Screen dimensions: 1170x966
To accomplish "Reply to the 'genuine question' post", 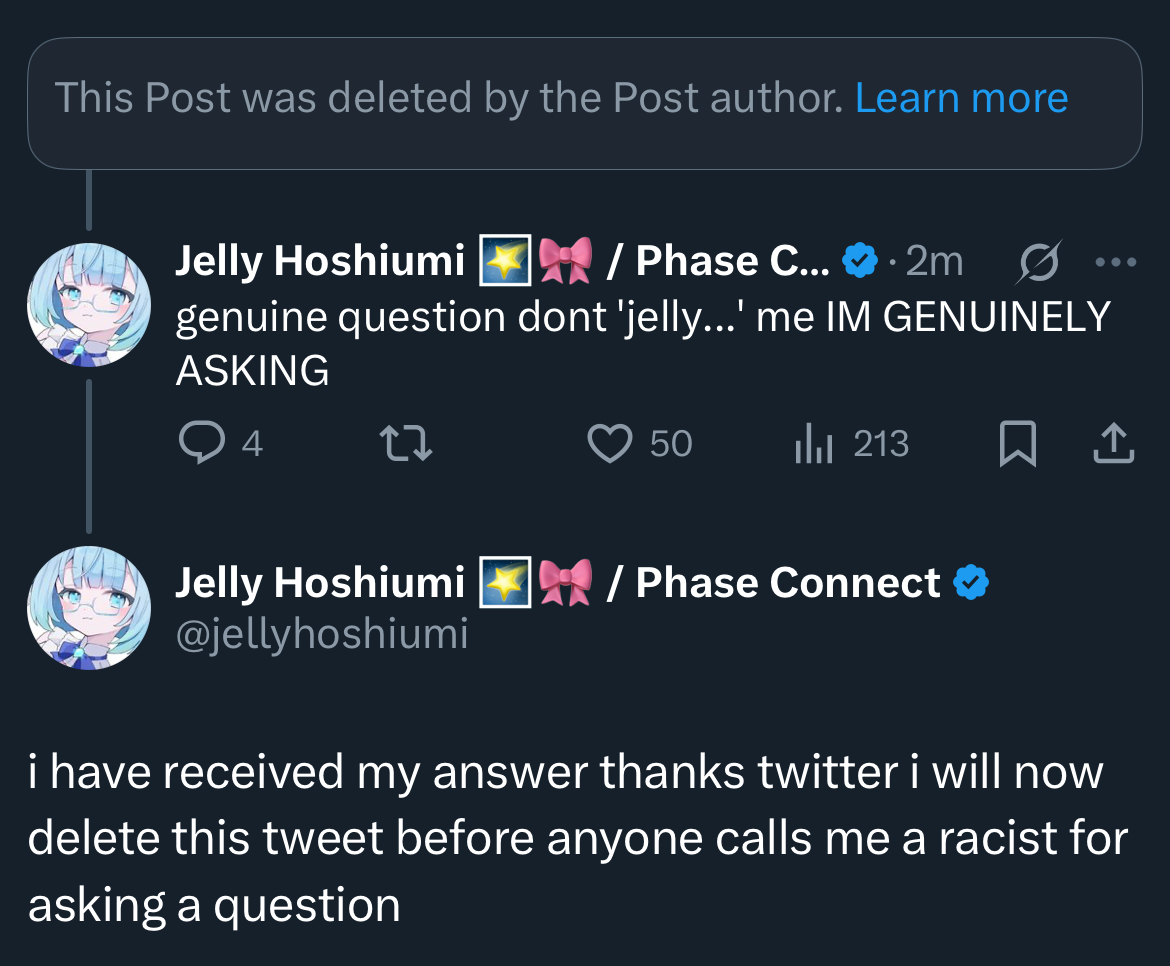I will coord(201,444).
